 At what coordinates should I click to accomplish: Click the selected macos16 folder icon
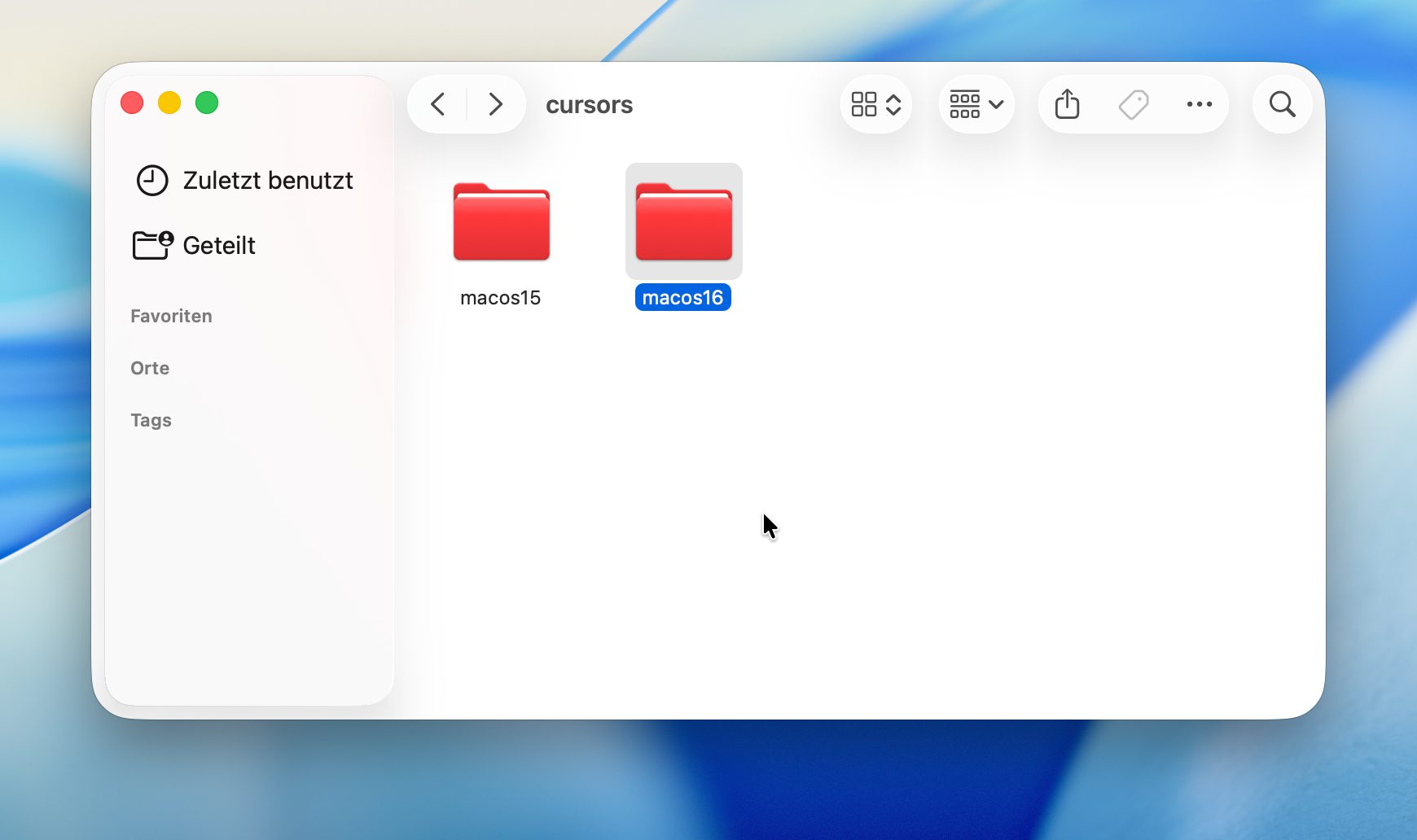coord(683,221)
